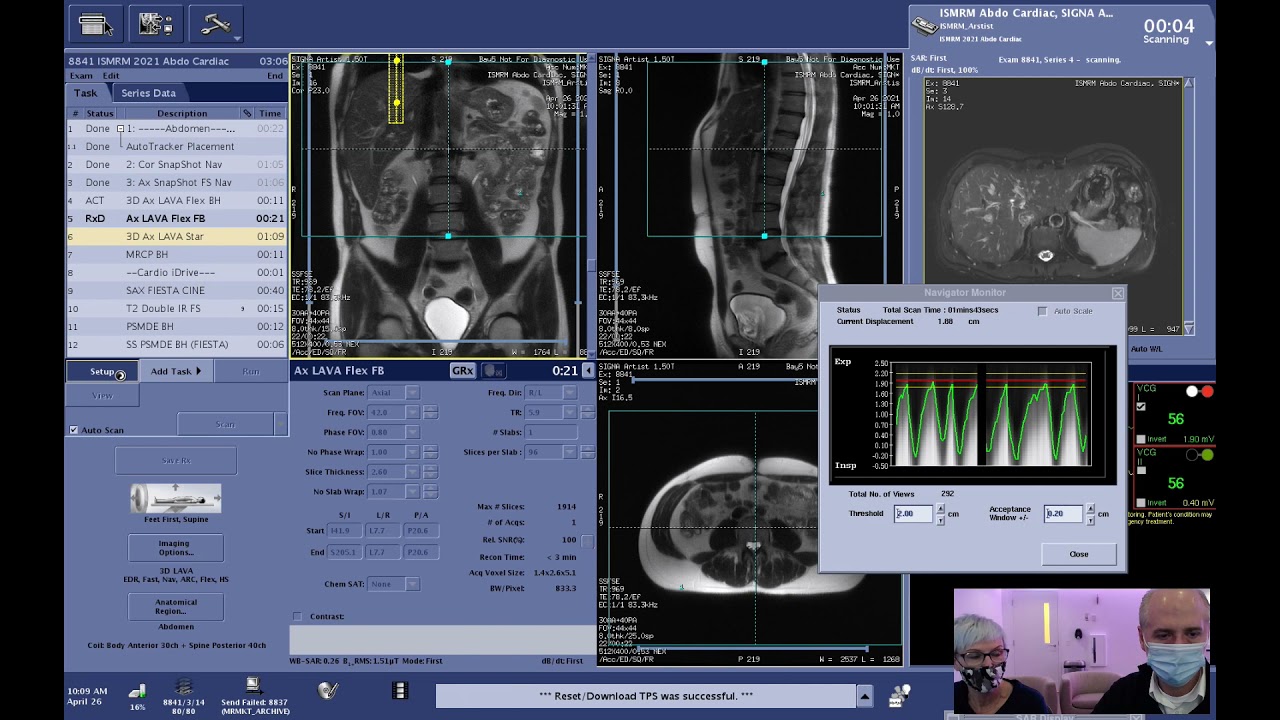The image size is (1280, 720).
Task: Select the MRCP BH task row
Action: click(176, 255)
